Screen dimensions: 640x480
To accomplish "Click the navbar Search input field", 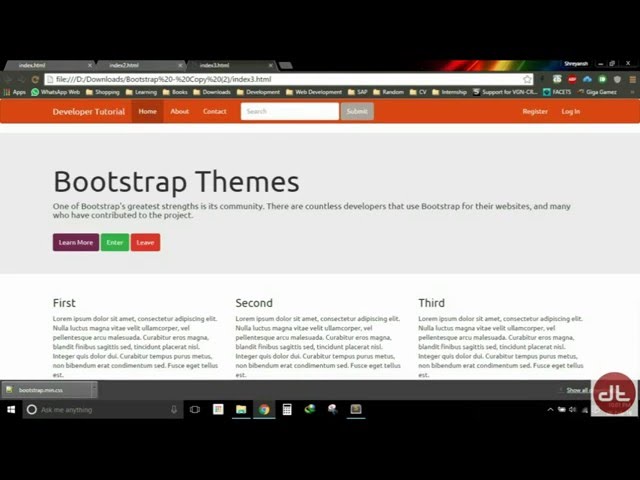I will point(290,111).
